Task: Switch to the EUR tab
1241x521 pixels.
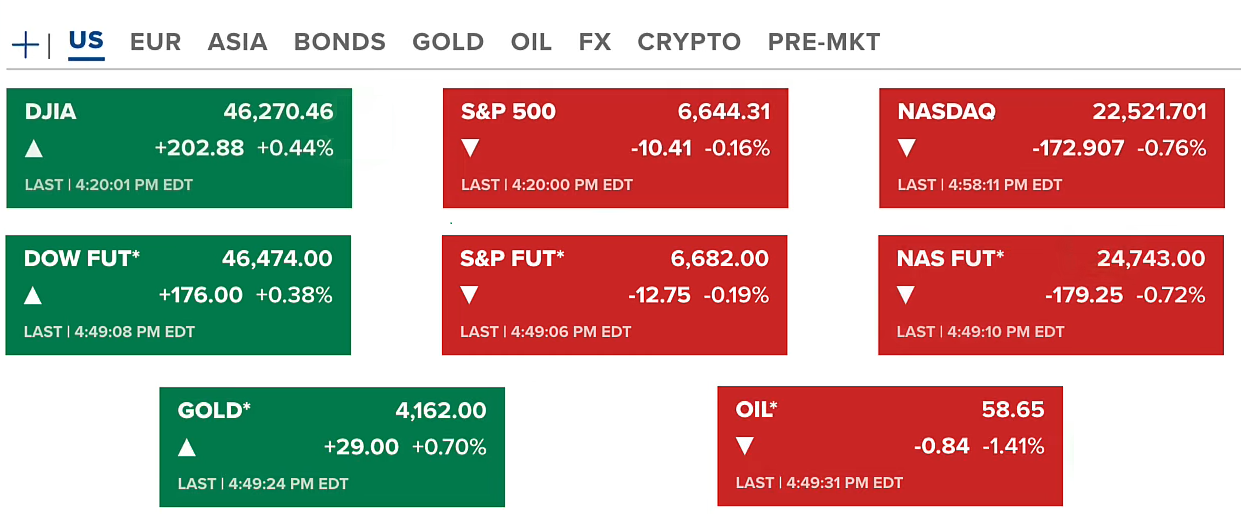Action: click(x=155, y=42)
